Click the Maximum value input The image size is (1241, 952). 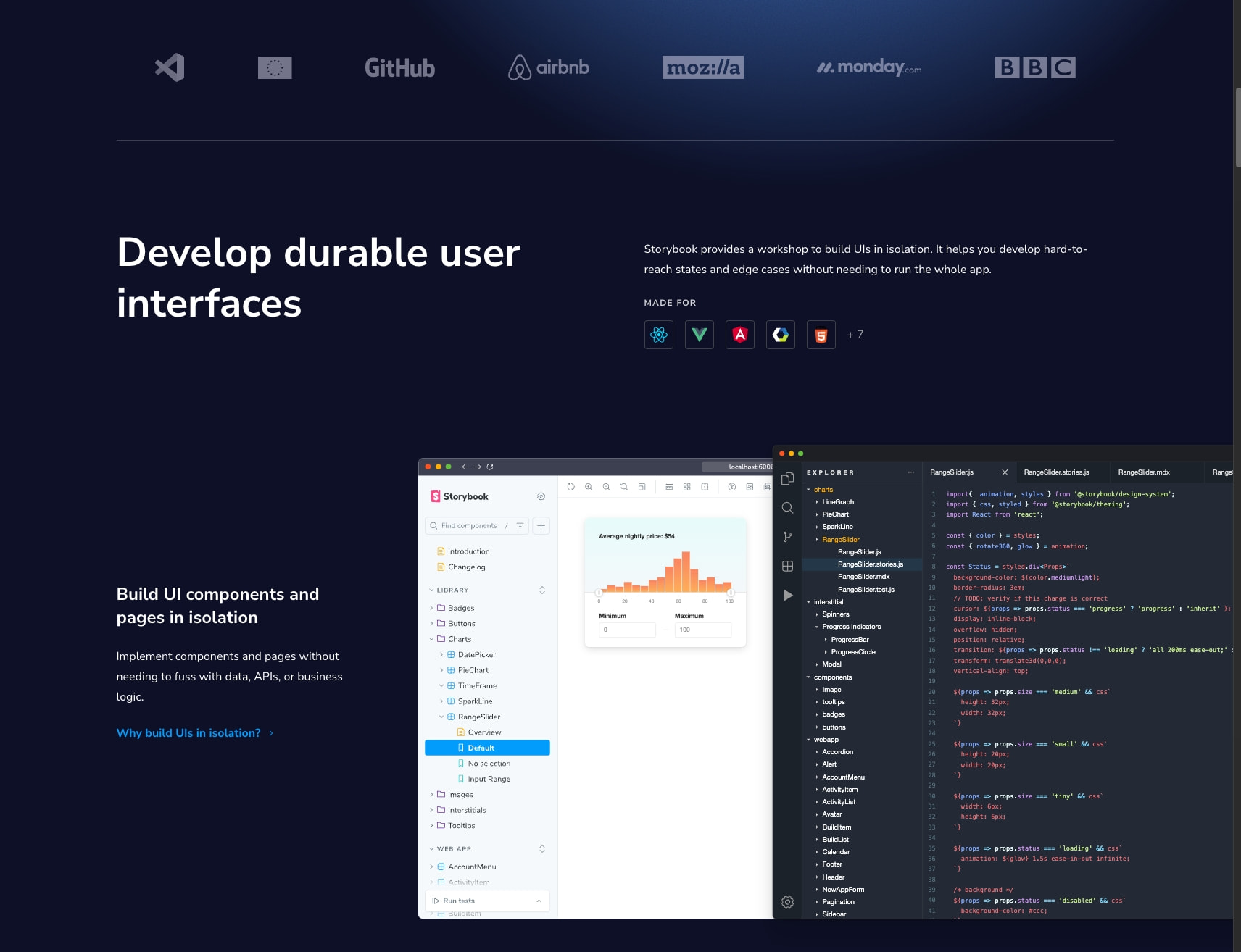703,630
